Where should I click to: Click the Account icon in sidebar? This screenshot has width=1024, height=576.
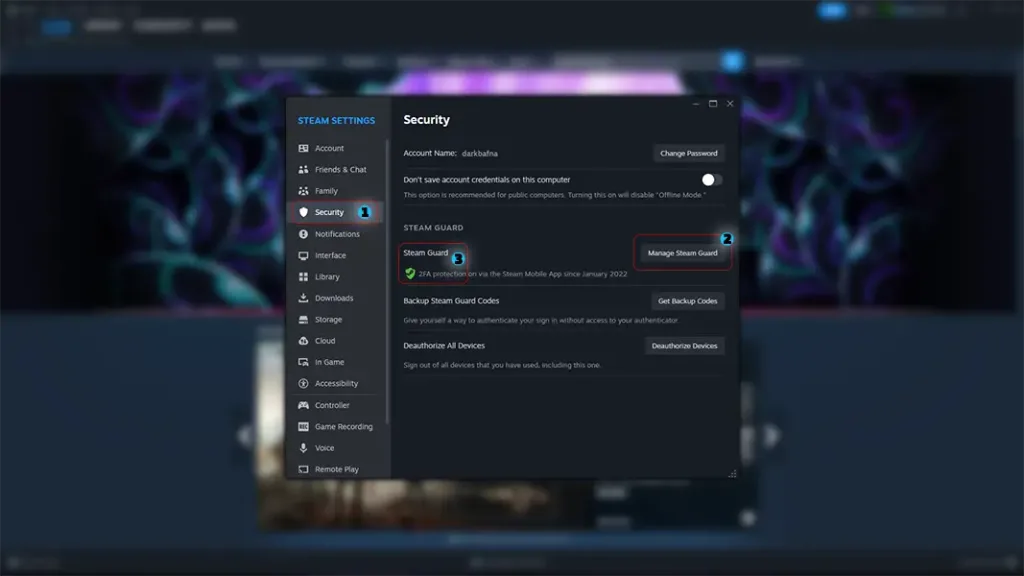[304, 148]
